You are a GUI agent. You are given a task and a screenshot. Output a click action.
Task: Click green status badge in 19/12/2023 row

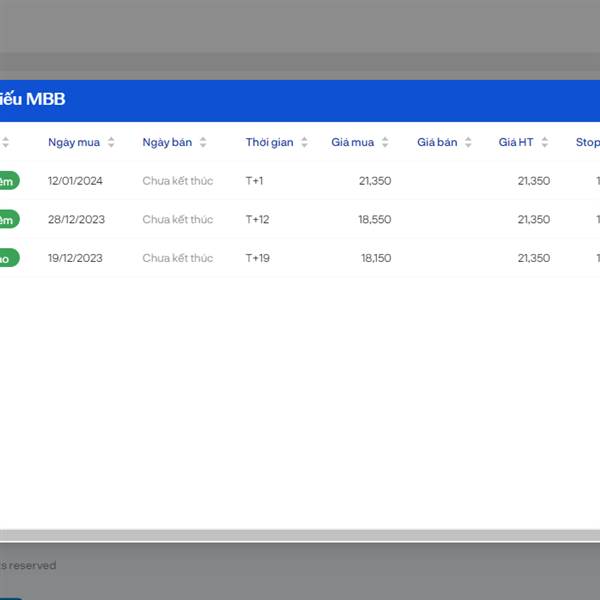click(8, 258)
